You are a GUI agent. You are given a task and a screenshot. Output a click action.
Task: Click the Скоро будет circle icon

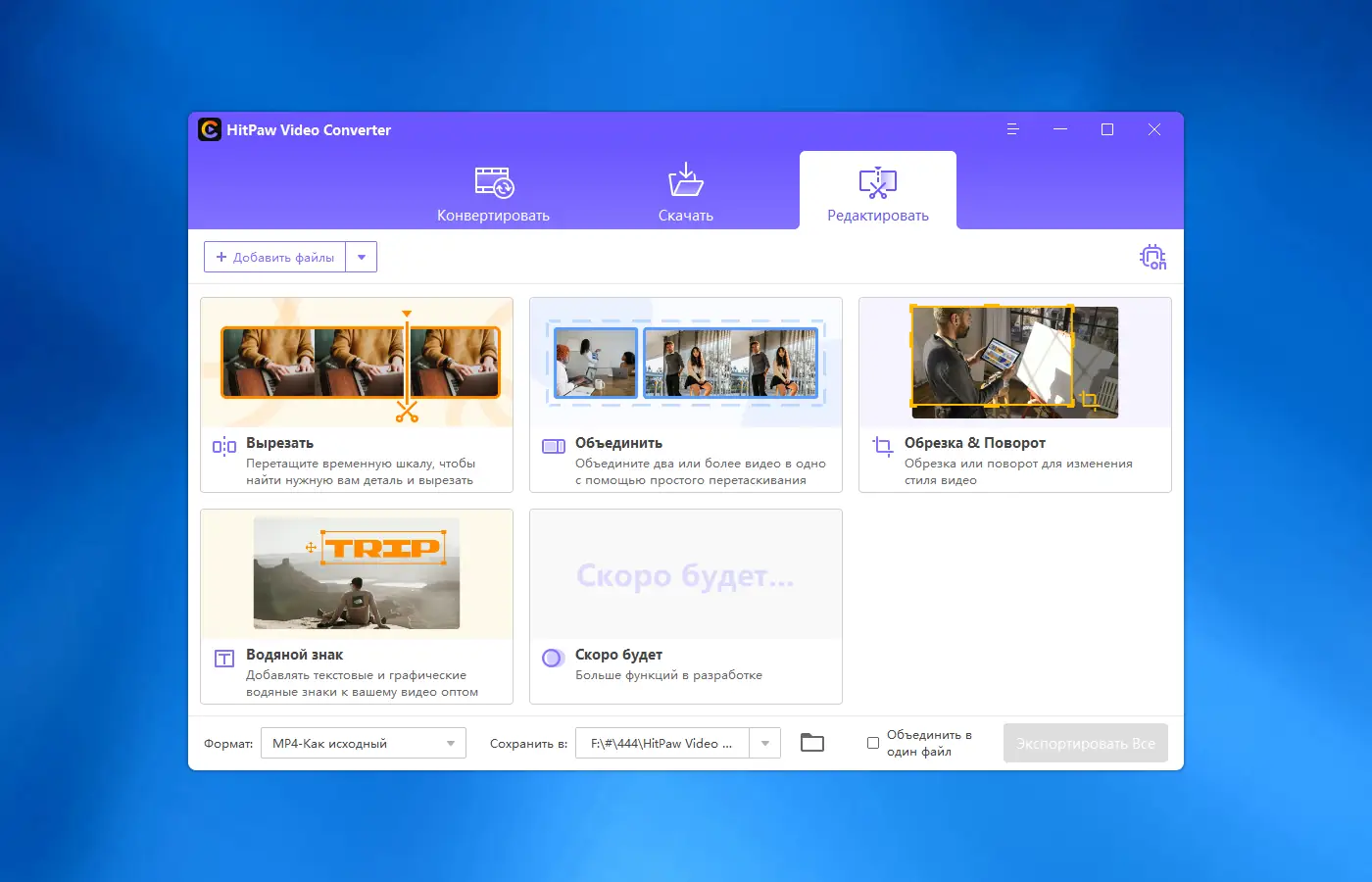[x=553, y=659]
